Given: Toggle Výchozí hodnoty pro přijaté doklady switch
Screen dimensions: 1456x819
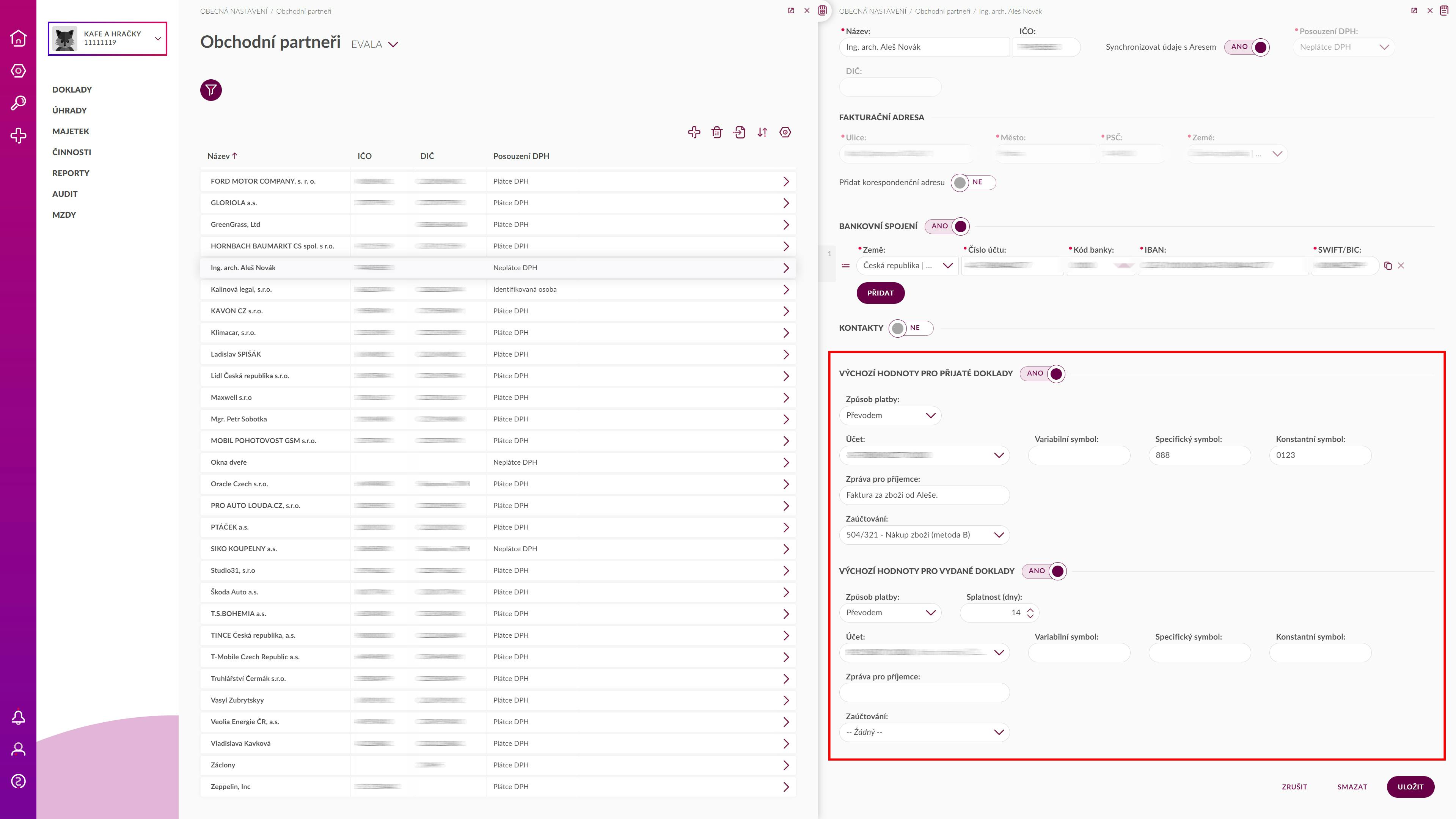Looking at the screenshot, I should (1042, 374).
